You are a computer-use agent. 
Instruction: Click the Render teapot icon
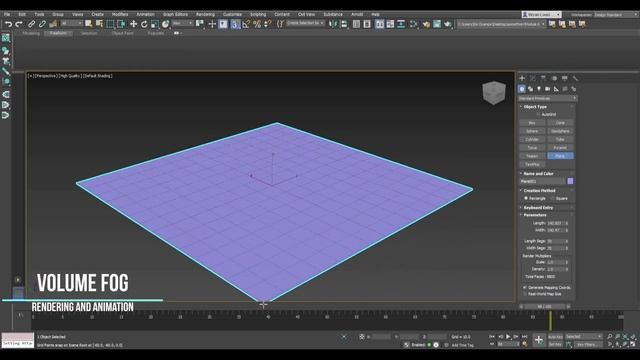tap(448, 24)
